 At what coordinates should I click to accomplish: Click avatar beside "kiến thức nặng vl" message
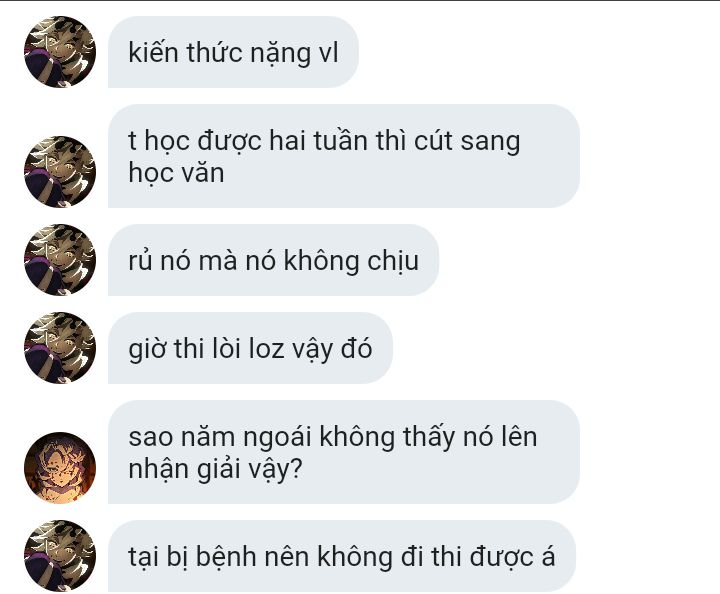60,52
